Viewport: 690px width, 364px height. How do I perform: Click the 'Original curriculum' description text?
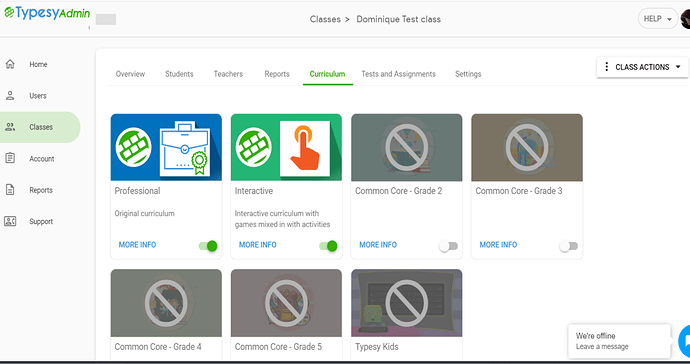point(145,213)
